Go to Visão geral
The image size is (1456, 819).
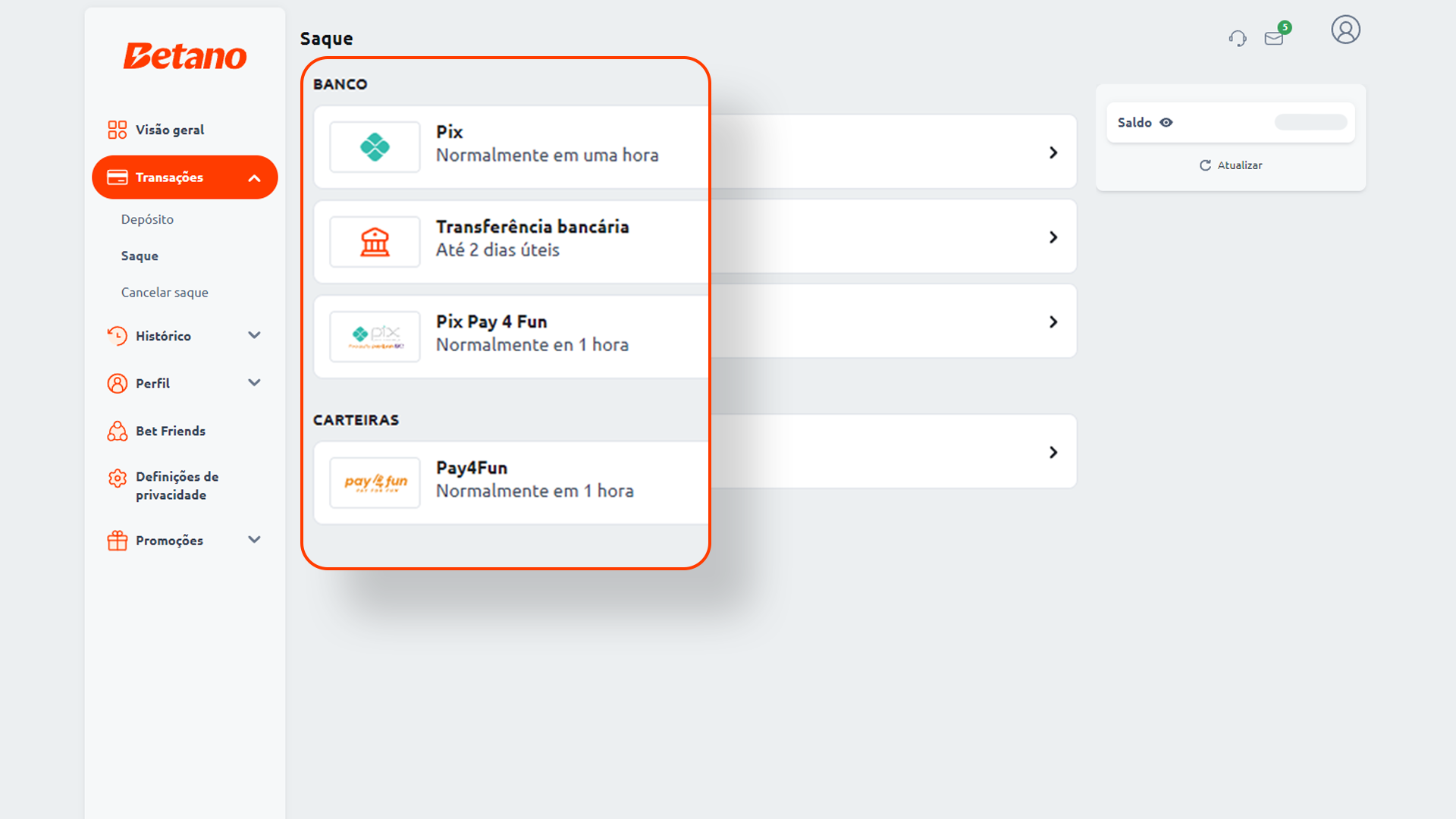pos(169,130)
